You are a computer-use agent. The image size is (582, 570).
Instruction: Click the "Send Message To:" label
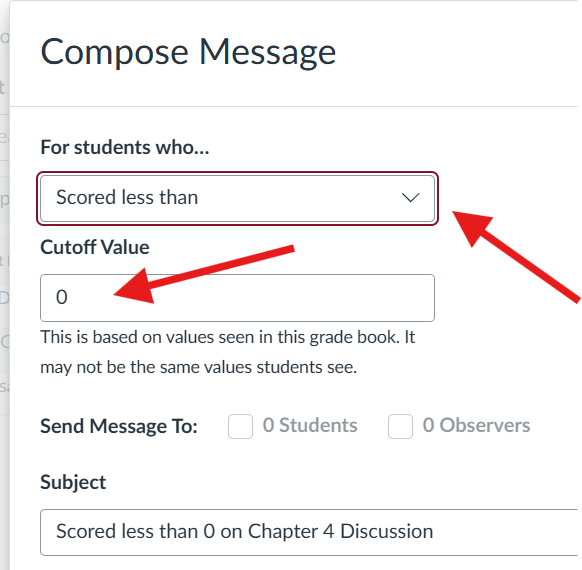pos(119,426)
